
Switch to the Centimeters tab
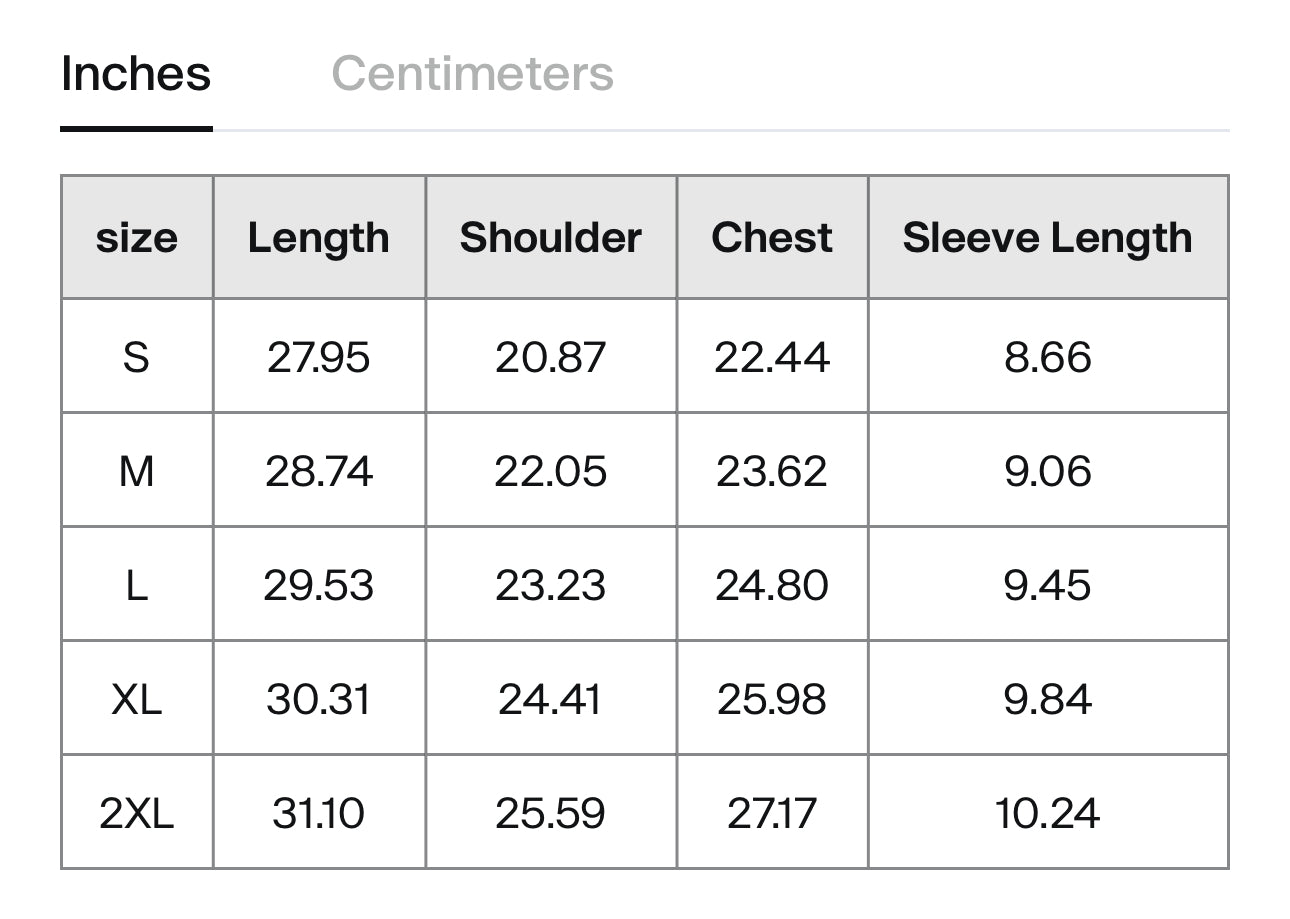[x=472, y=74]
